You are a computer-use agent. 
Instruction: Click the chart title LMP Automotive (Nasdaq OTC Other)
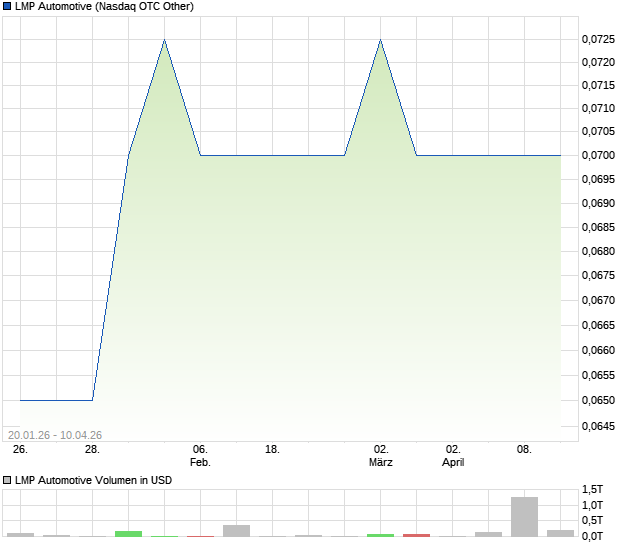click(104, 6)
